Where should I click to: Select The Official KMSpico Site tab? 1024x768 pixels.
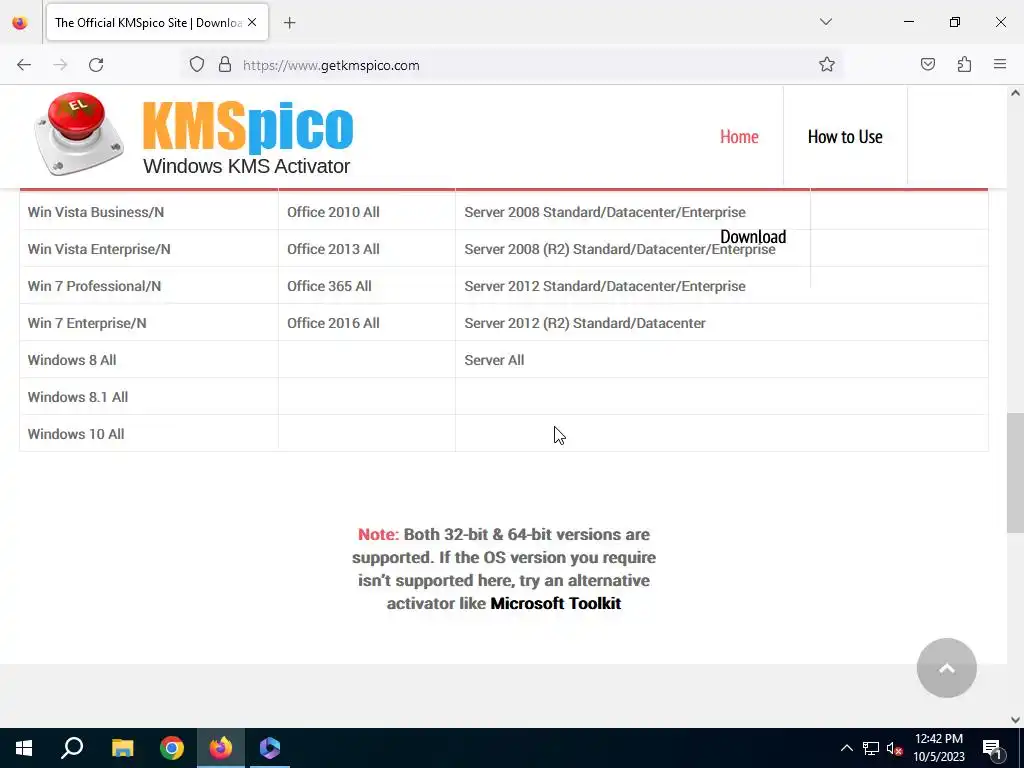click(x=157, y=22)
